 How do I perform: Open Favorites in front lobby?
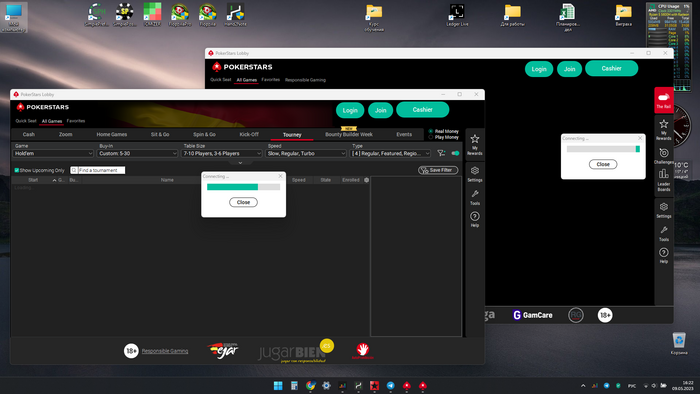pyautogui.click(x=75, y=121)
